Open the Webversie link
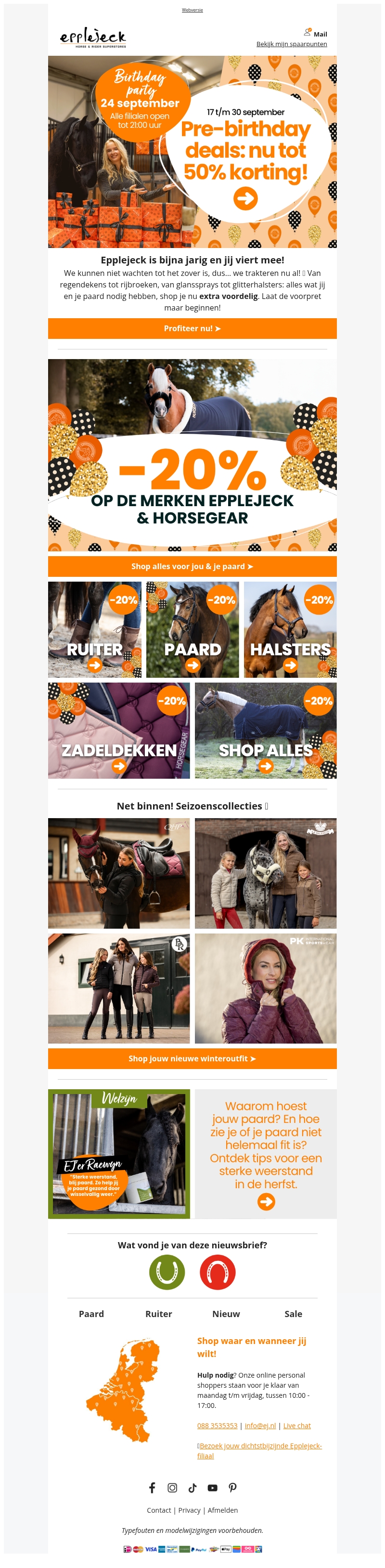Image resolution: width=385 pixels, height=1568 pixels. 192,11
